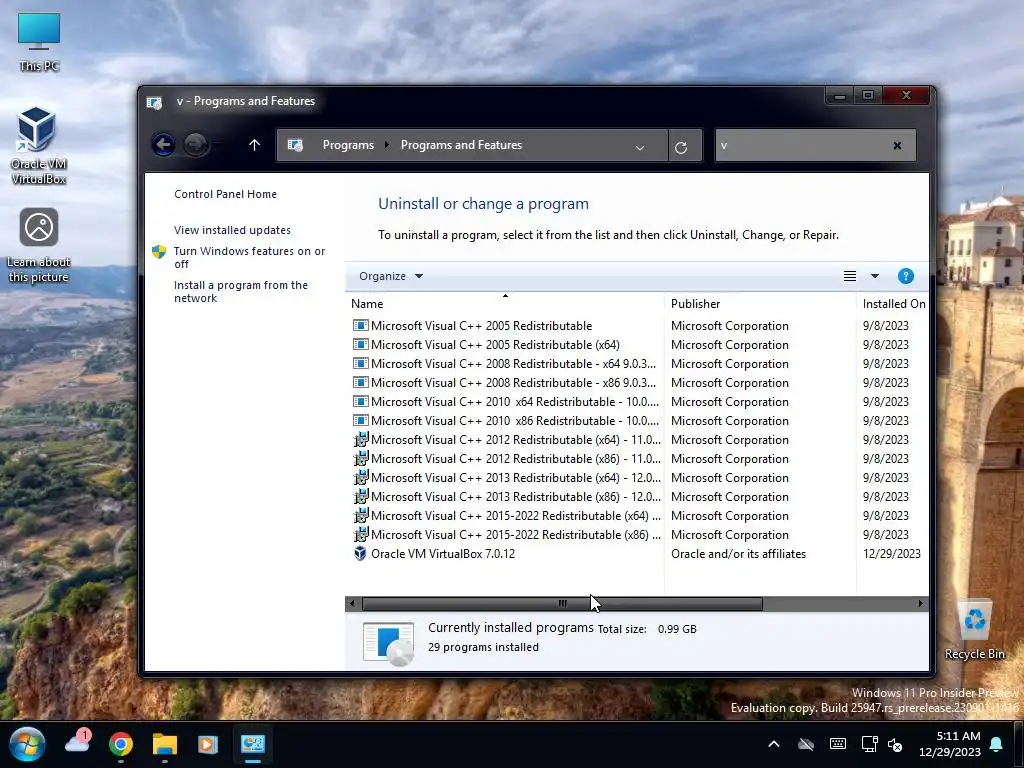The height and width of the screenshot is (768, 1024).
Task: Click Oracle and/or its affiliates publisher cell
Action: [x=738, y=554]
